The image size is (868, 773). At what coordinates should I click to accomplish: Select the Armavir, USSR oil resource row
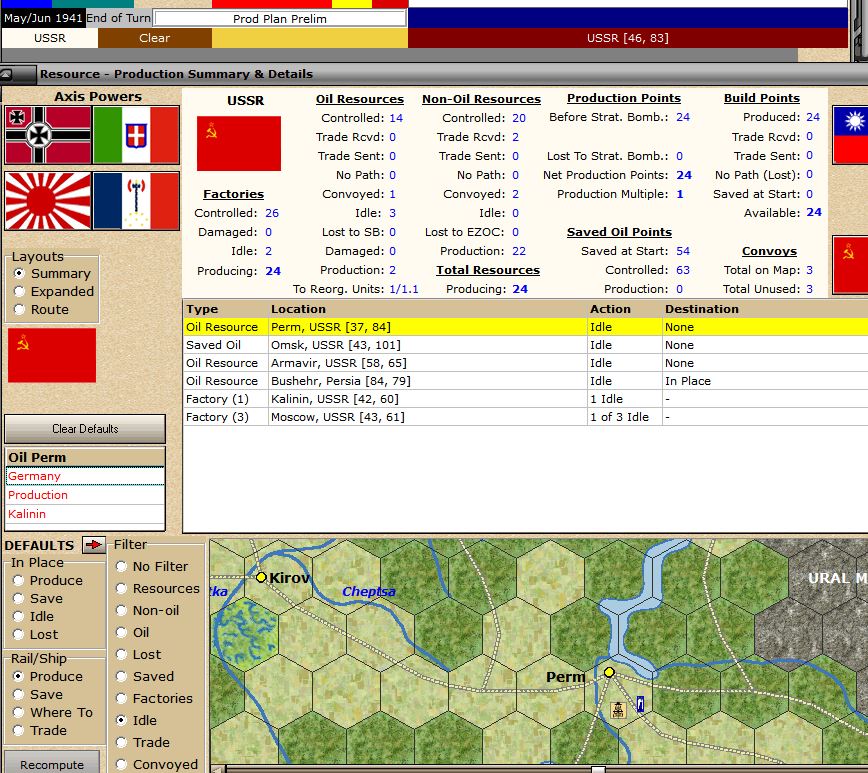click(525, 363)
